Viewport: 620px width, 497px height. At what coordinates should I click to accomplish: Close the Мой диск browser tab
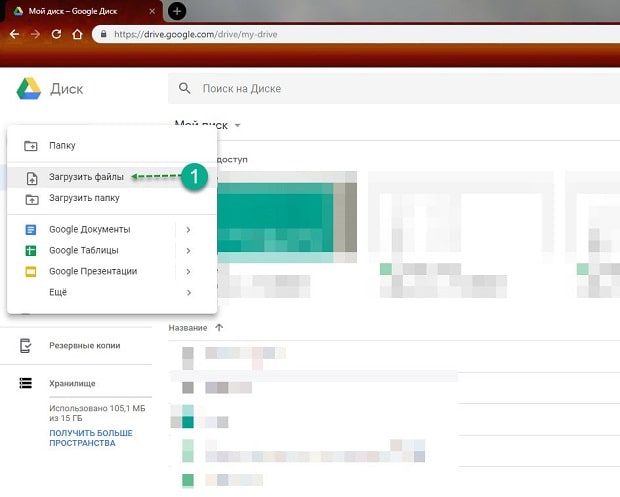[152, 11]
